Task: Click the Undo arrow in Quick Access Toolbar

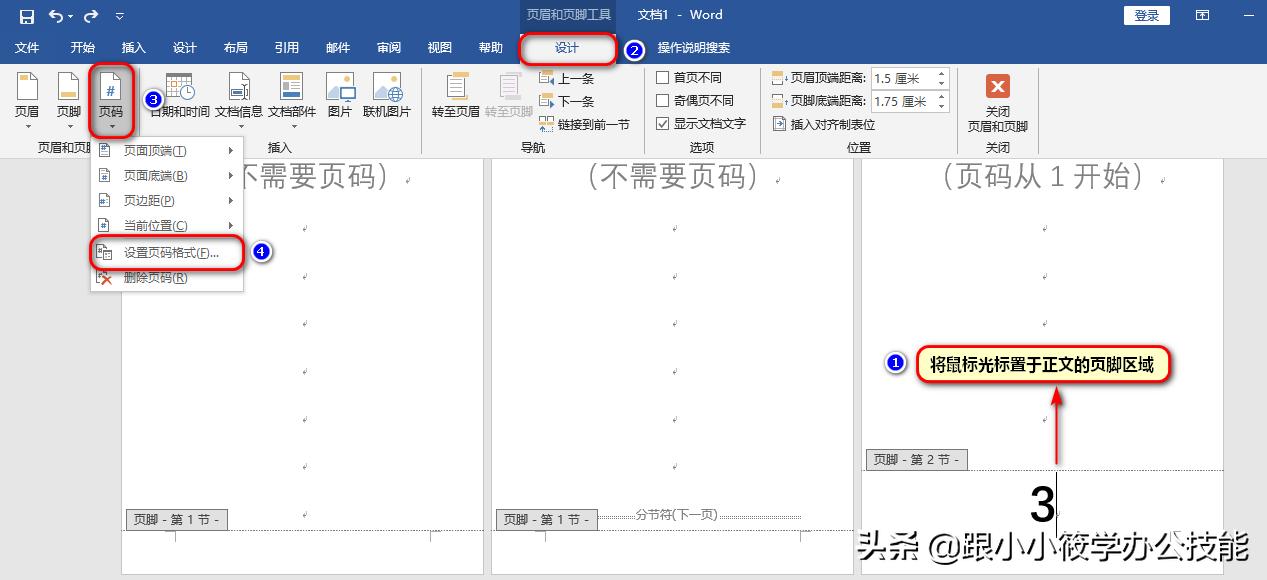Action: point(57,15)
